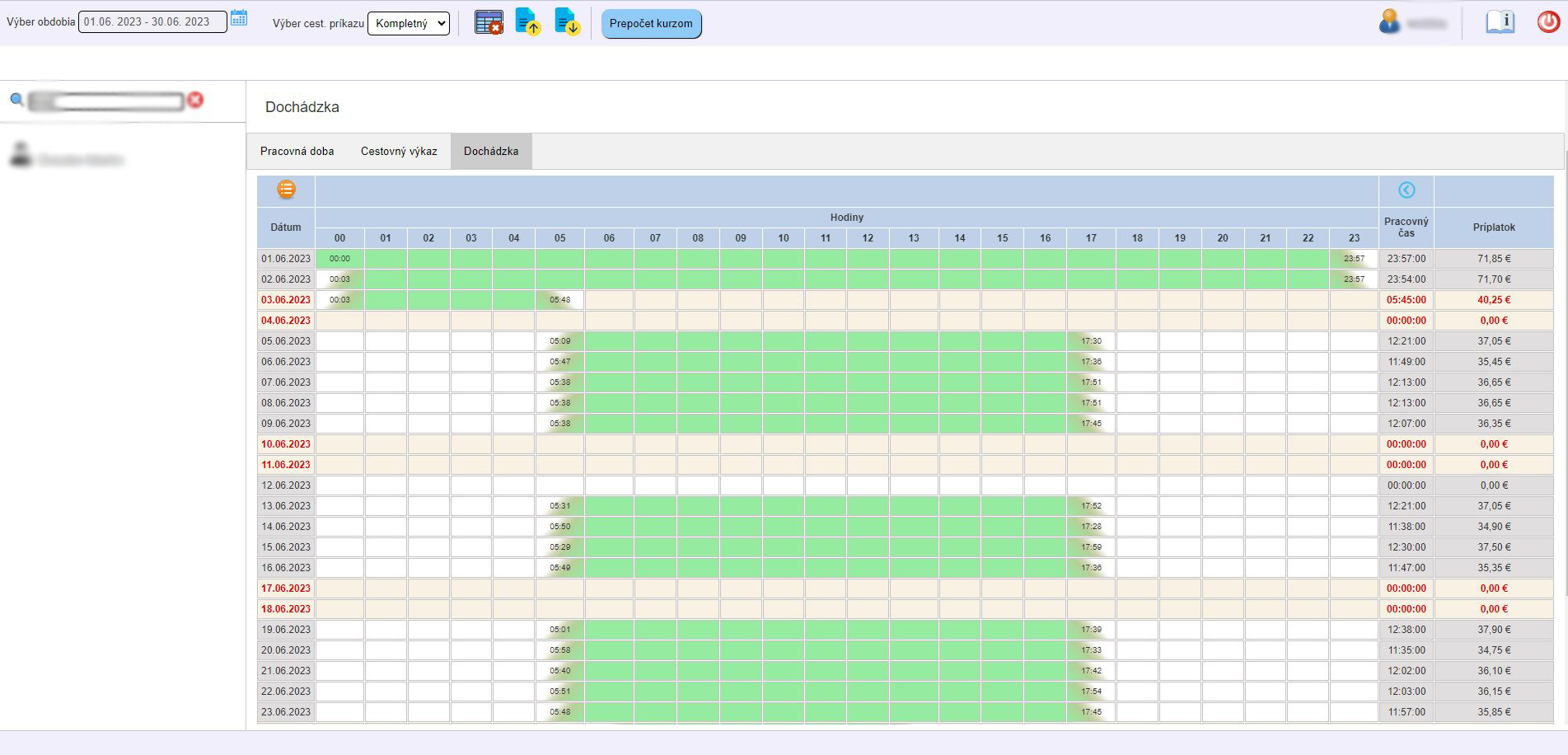Click the Dátum column header
Image resolution: width=1568 pixels, height=755 pixels.
(286, 227)
